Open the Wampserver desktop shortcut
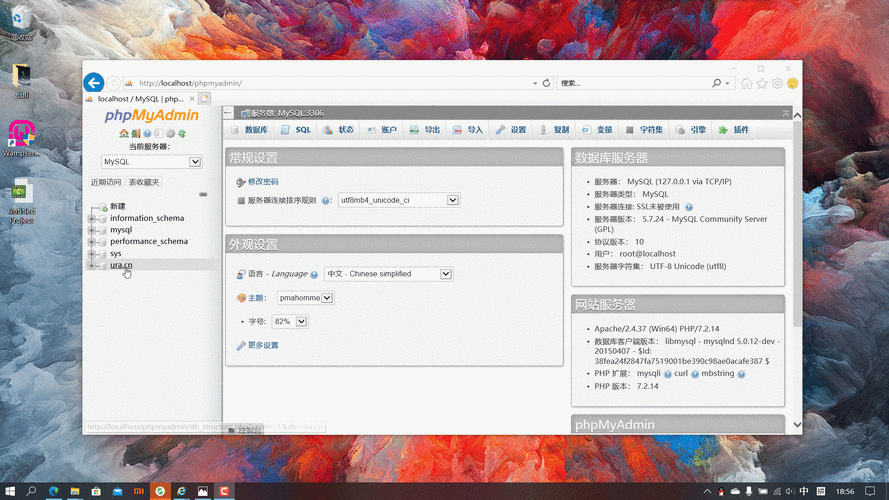This screenshot has width=889, height=500. coord(21,138)
